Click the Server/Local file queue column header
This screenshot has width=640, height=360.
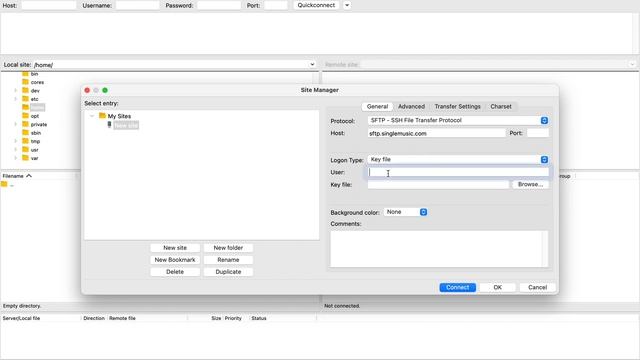pyautogui.click(x=21, y=318)
